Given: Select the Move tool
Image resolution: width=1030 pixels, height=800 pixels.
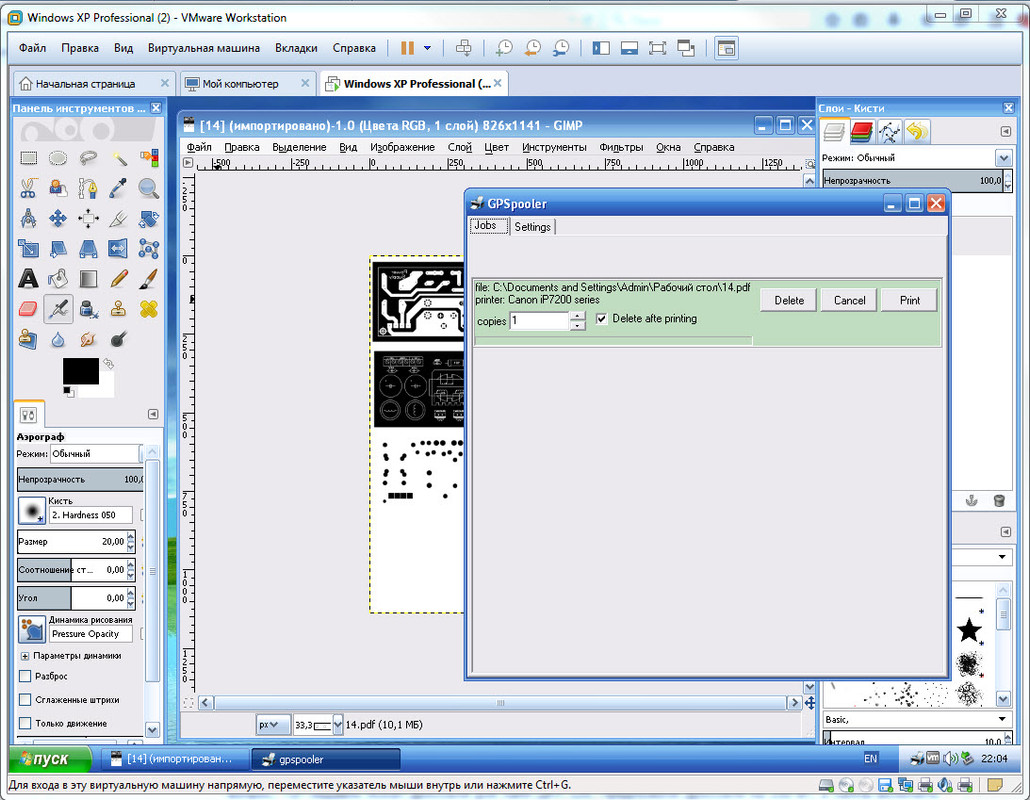Looking at the screenshot, I should [x=58, y=219].
